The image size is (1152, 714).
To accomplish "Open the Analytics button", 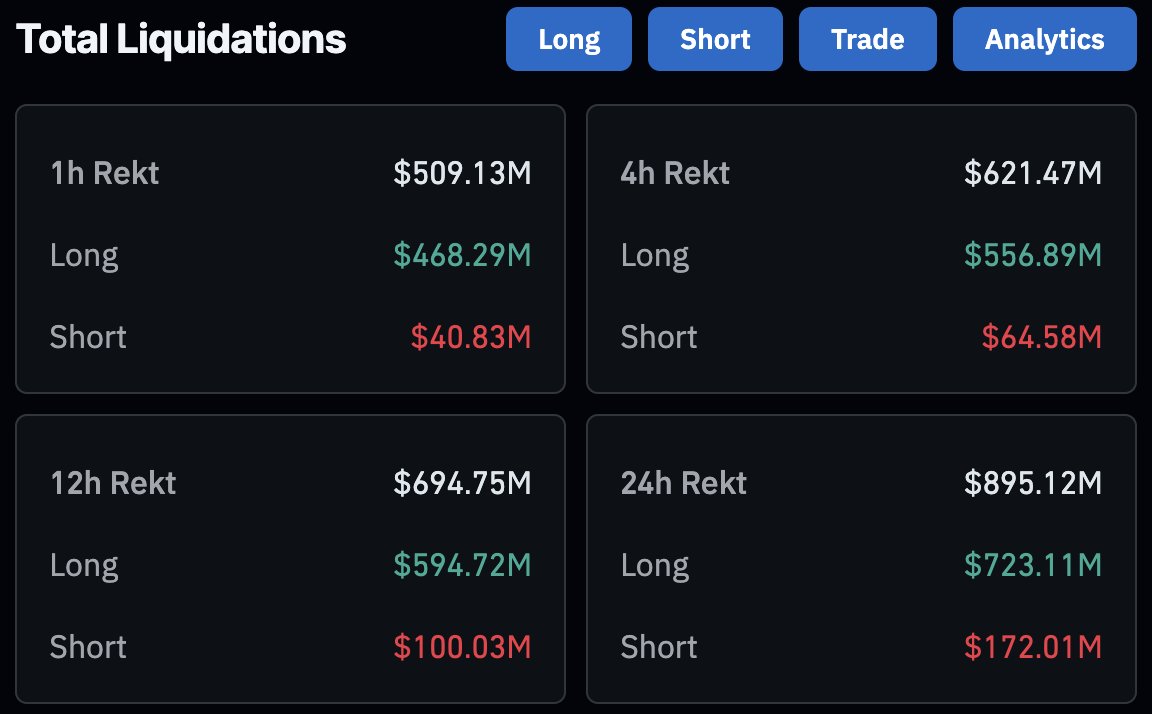I will coord(1044,39).
